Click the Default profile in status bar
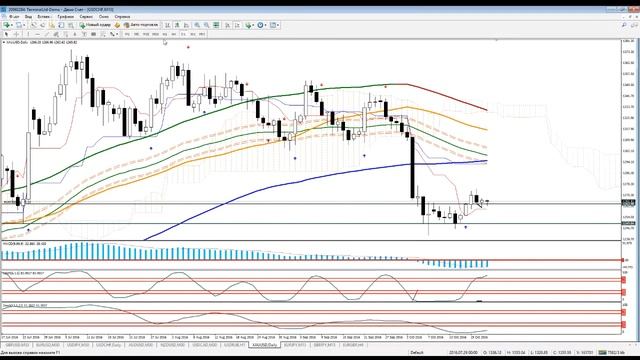Screen dimensions: 640x360 click(417, 352)
